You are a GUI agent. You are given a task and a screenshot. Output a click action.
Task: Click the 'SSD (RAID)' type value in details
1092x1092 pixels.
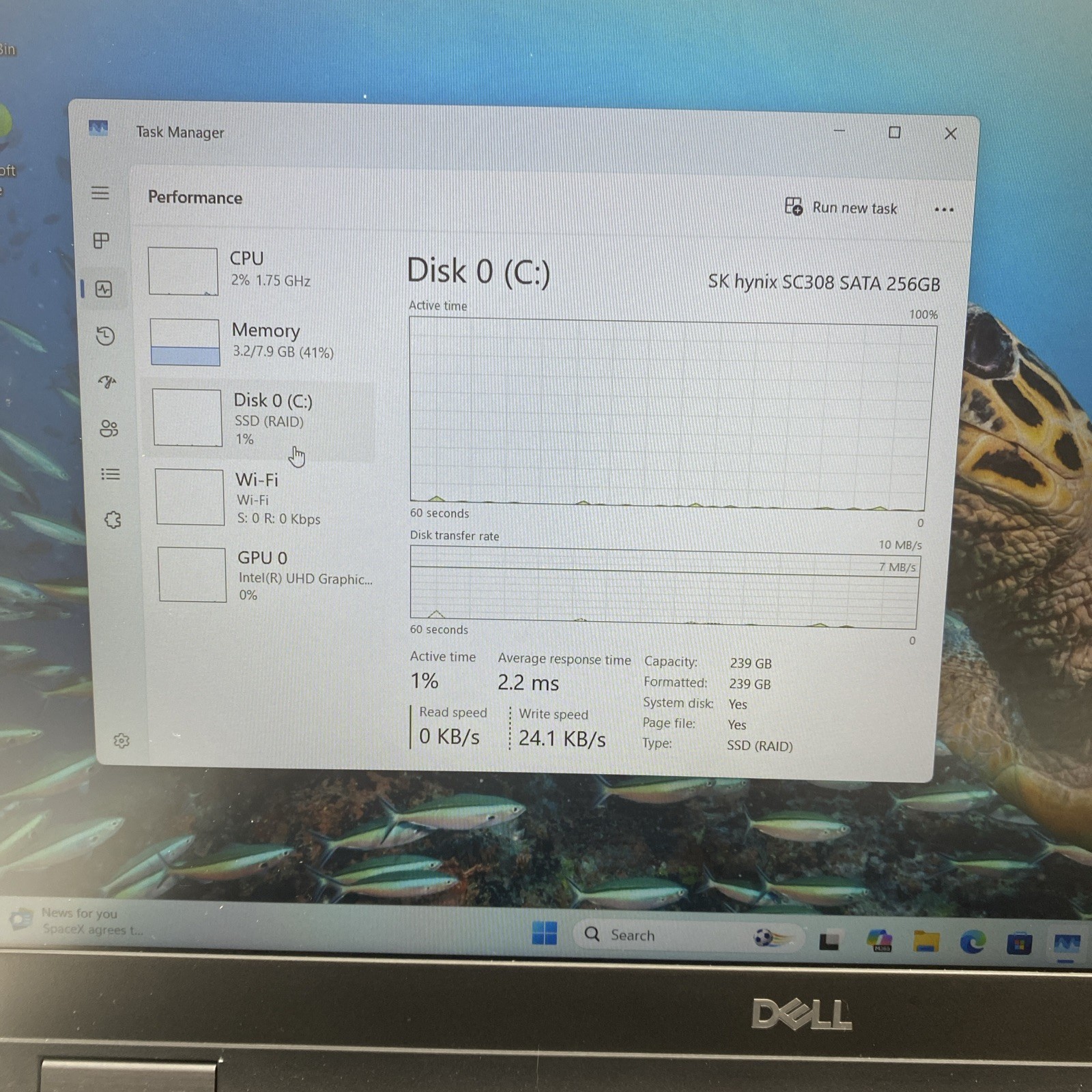760,746
